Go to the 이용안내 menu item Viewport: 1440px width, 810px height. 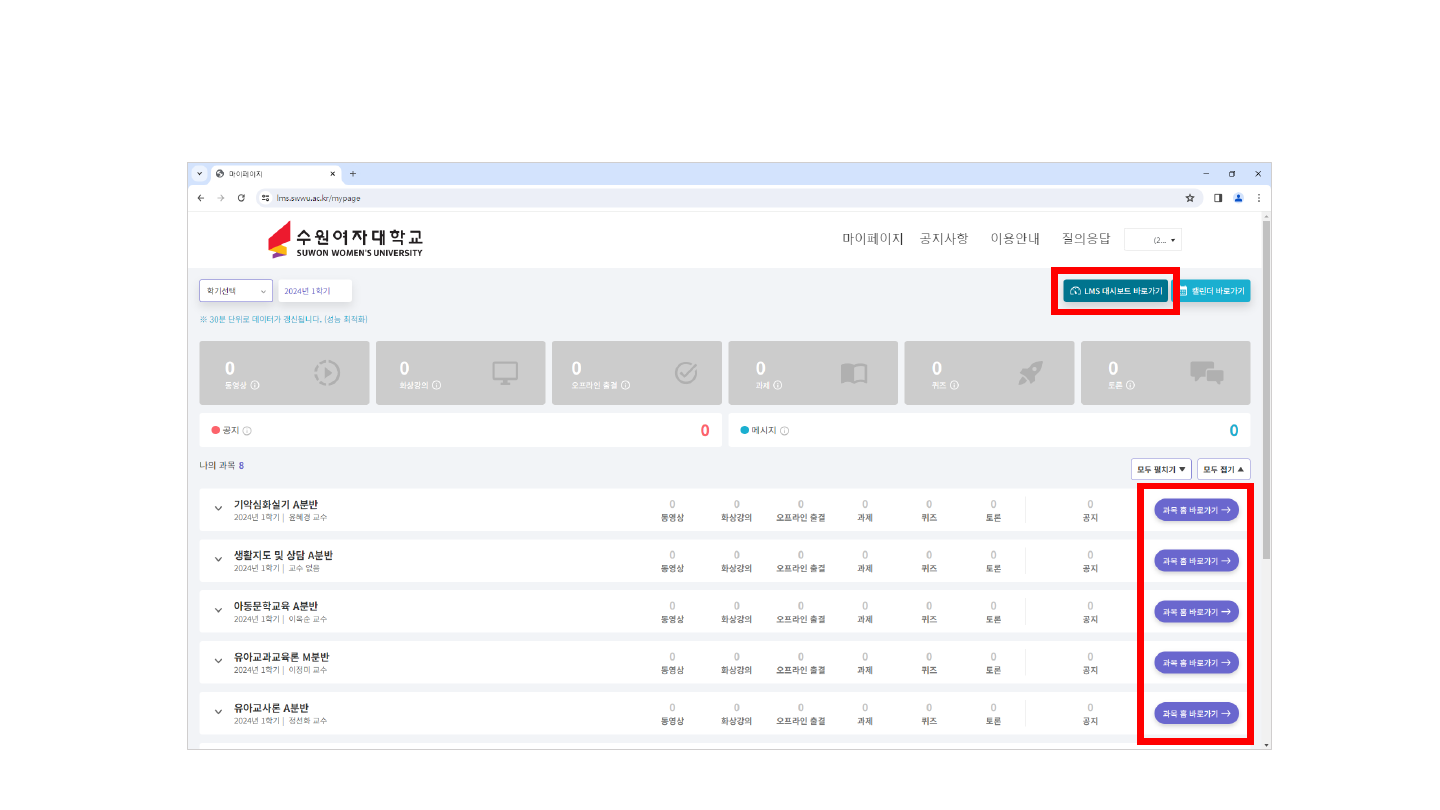point(1015,239)
